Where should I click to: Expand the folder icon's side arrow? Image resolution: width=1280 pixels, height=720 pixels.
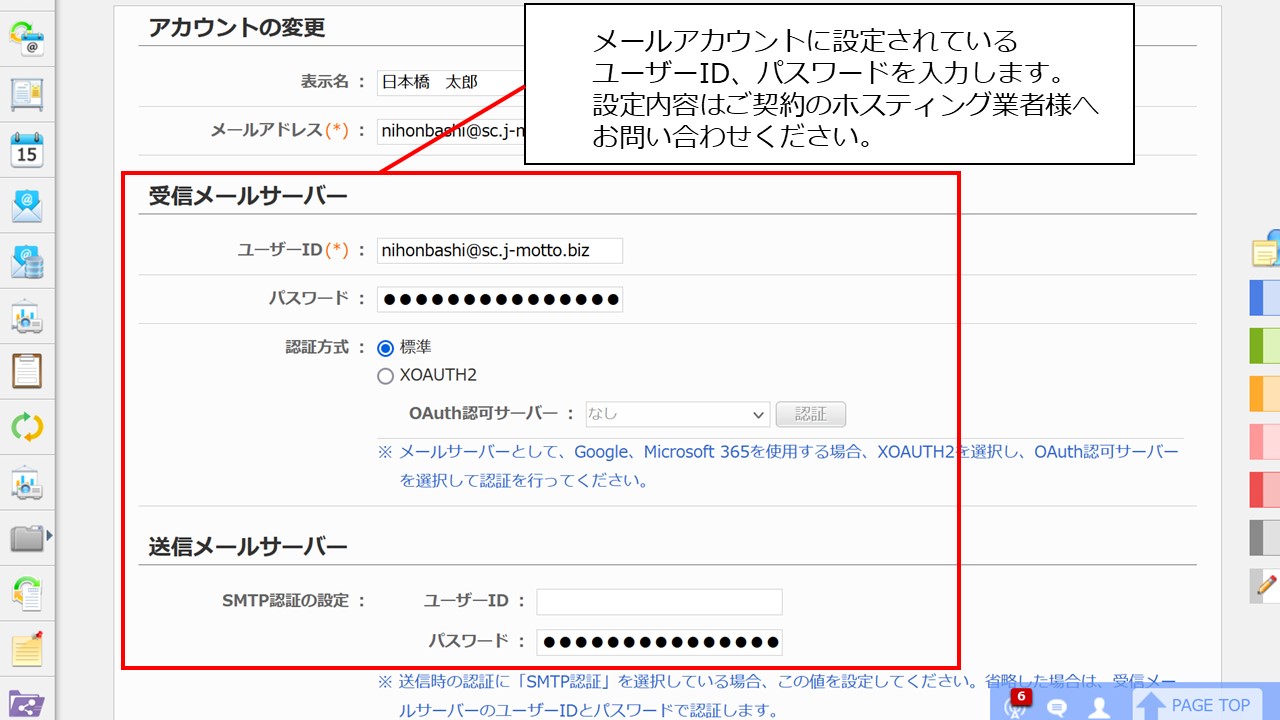tap(49, 537)
